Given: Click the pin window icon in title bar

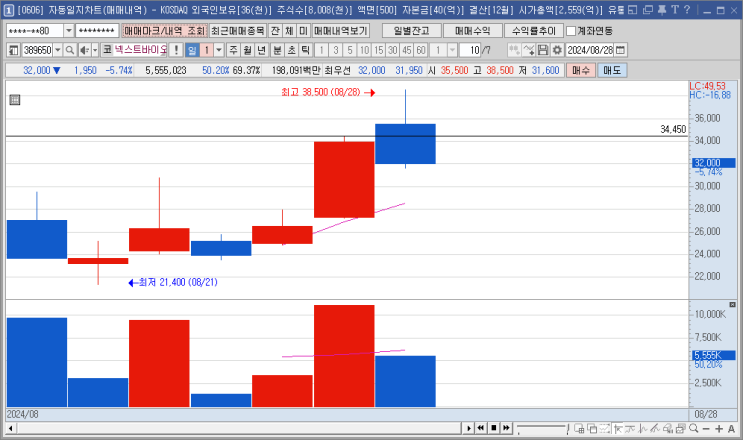Looking at the screenshot, I should [662, 10].
